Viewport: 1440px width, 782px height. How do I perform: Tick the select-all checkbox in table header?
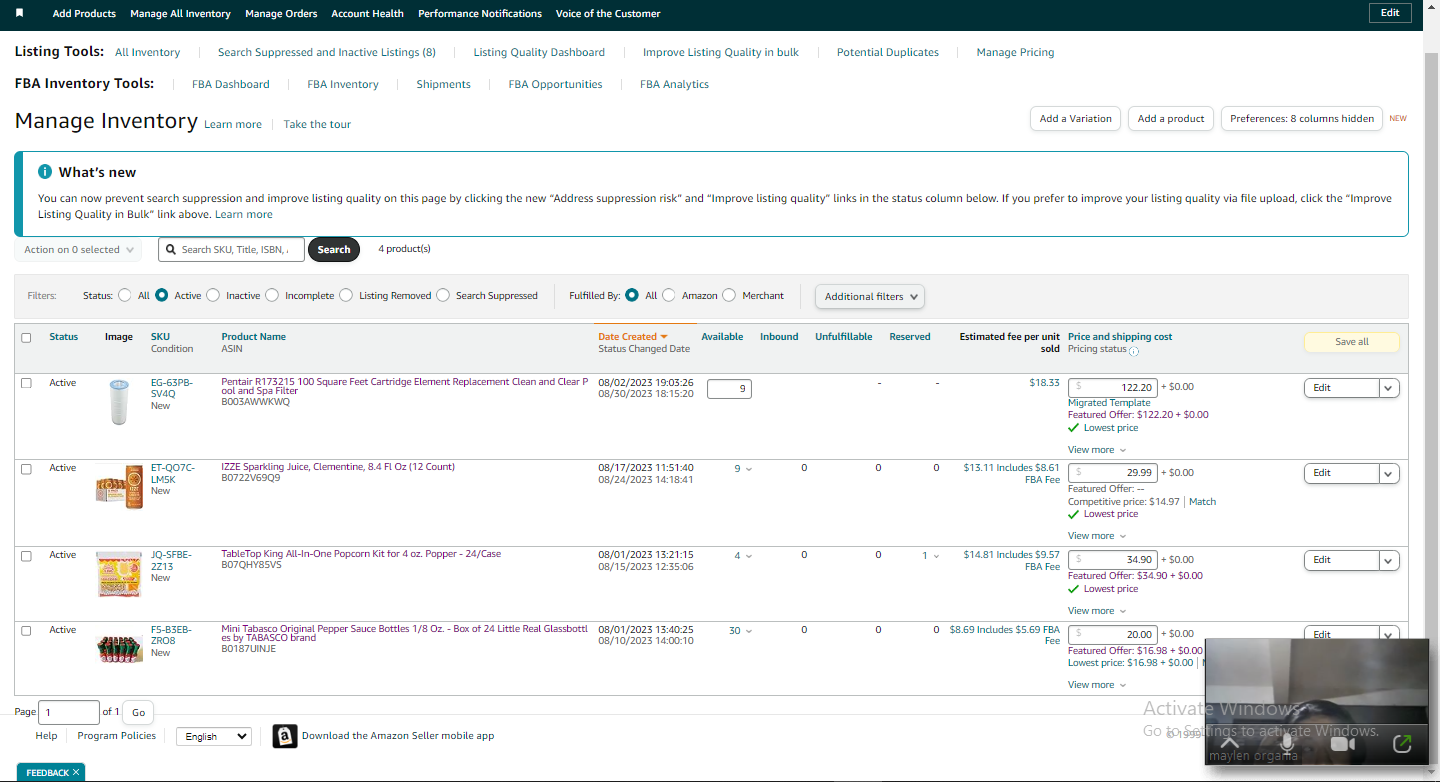pyautogui.click(x=26, y=338)
